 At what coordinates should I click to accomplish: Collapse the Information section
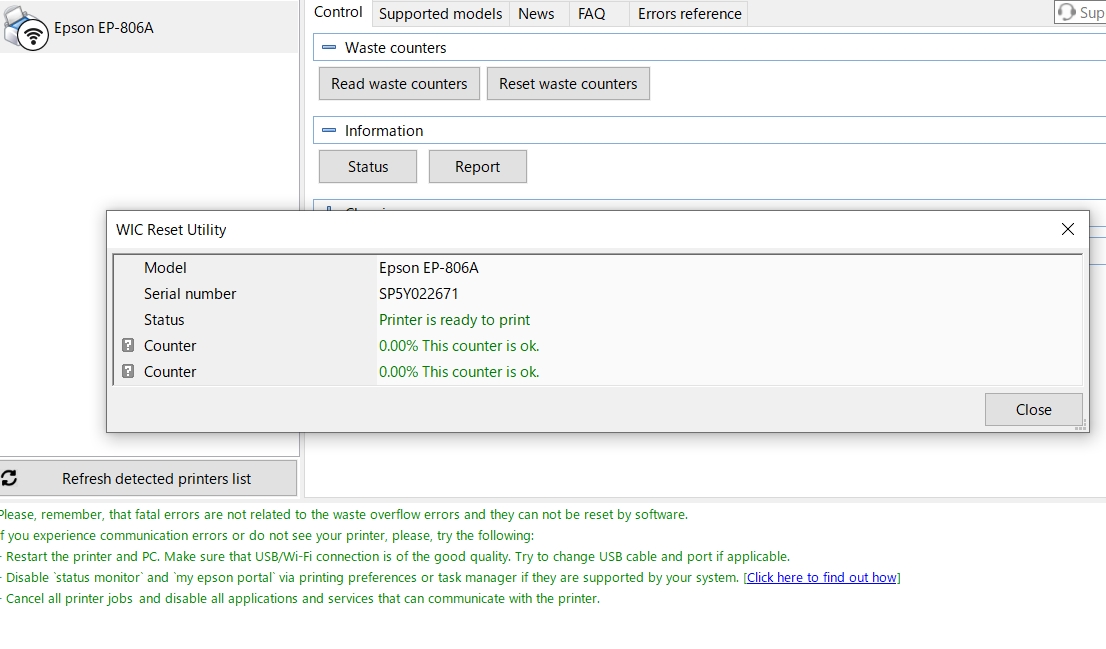coord(329,131)
